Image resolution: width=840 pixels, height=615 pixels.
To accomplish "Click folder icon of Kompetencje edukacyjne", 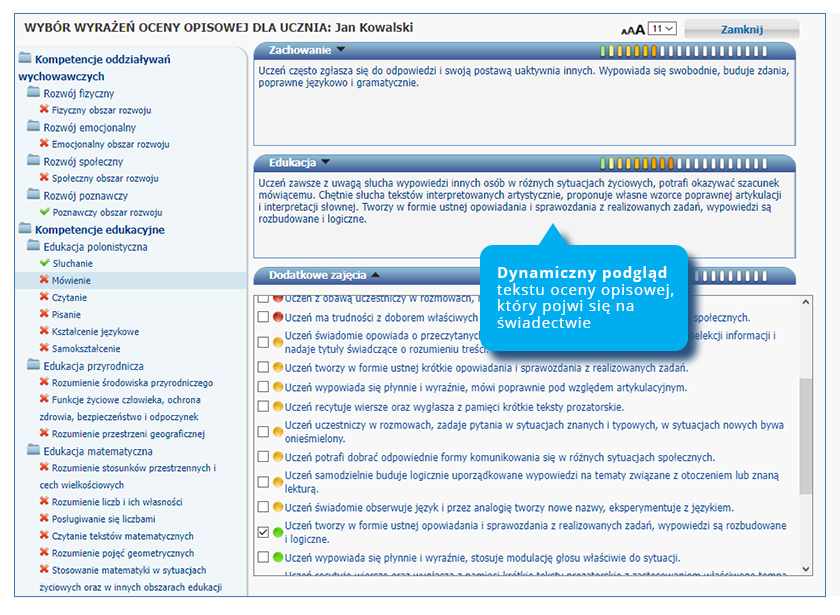I will tap(25, 229).
